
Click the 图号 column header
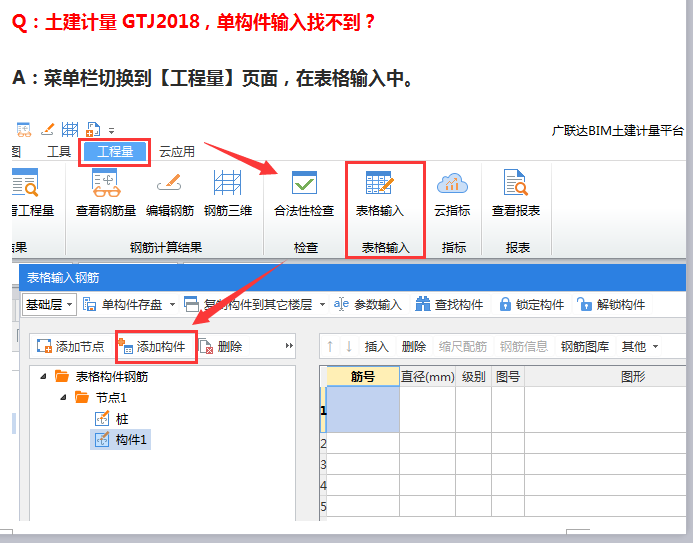508,376
